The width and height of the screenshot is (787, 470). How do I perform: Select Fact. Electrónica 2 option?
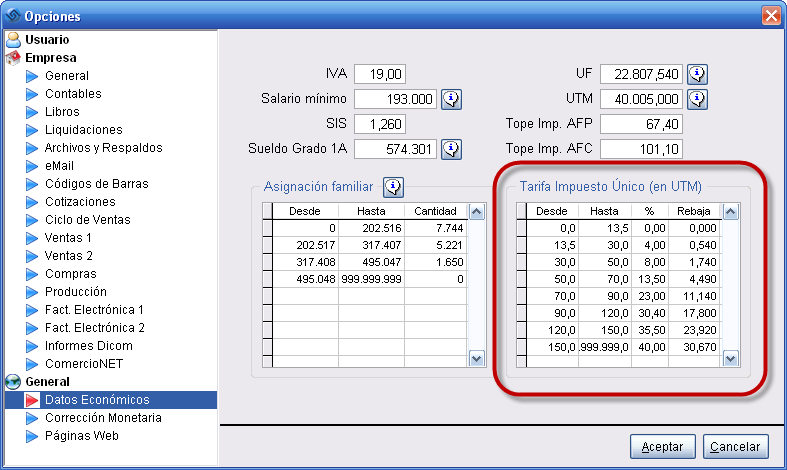point(95,328)
